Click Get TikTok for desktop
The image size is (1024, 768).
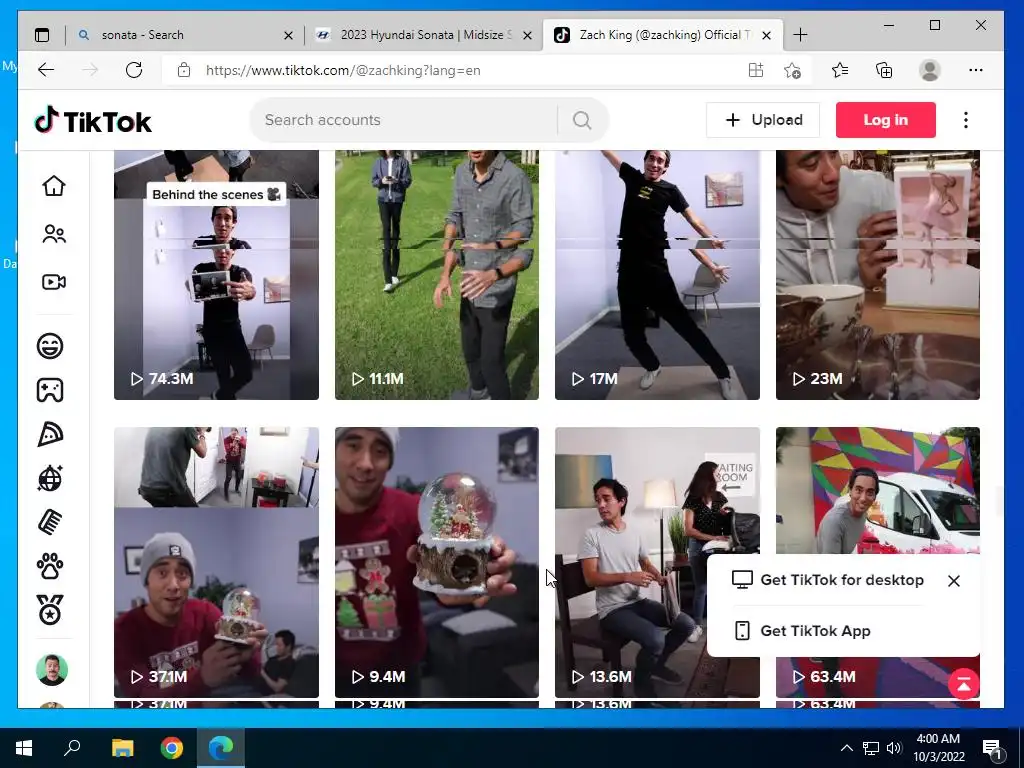point(827,580)
